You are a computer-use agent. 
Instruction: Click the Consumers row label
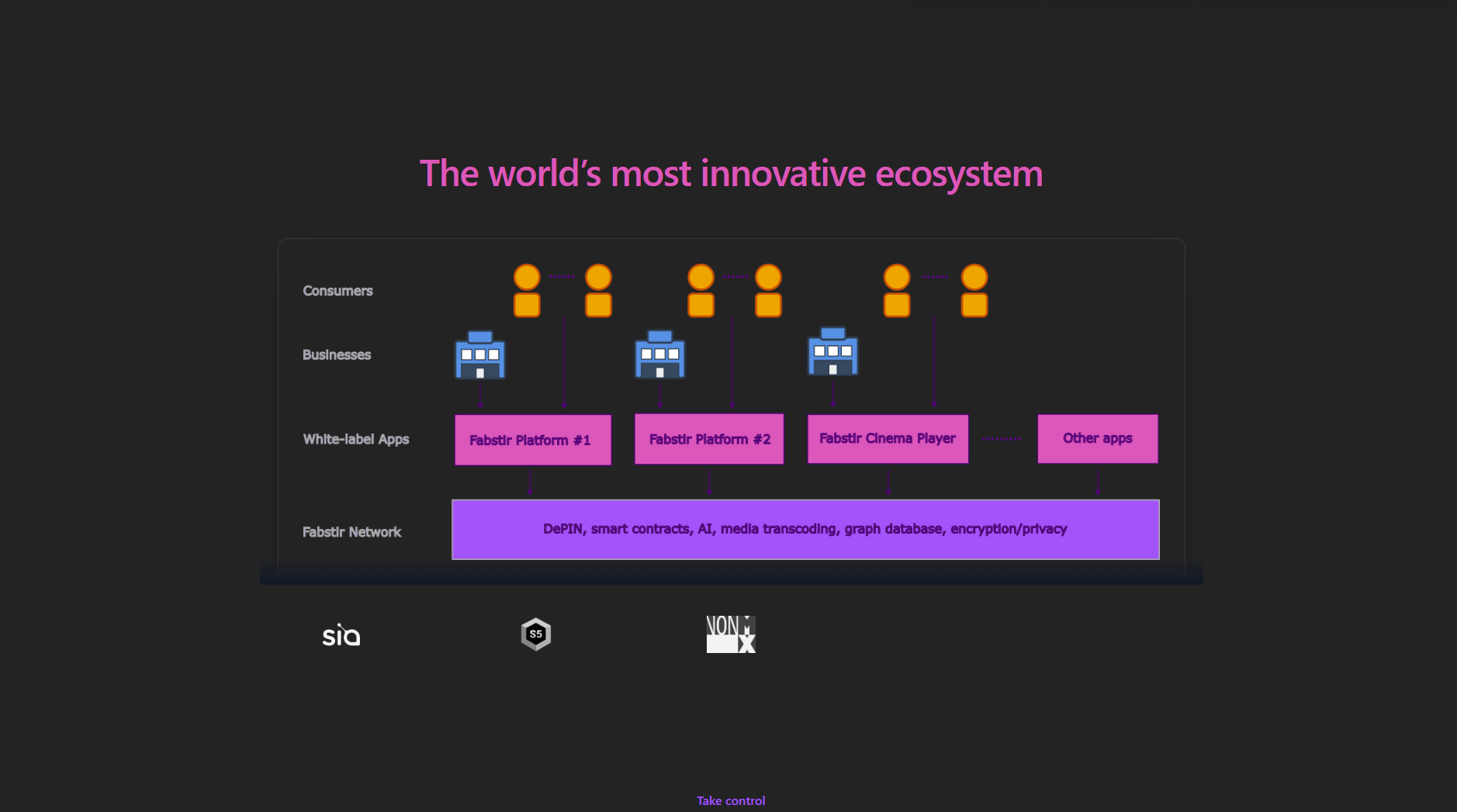(x=337, y=291)
